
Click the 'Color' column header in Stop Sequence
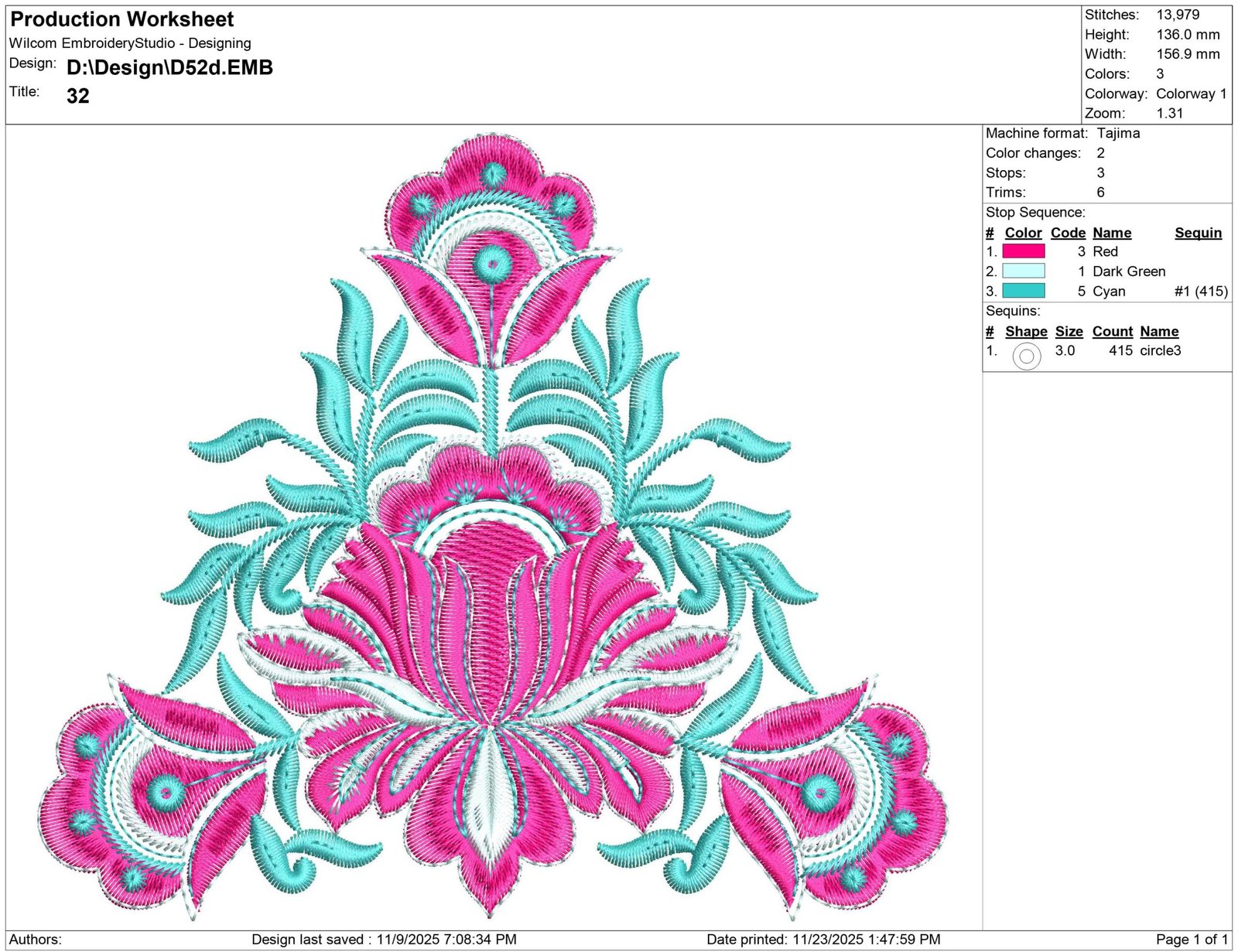pos(1023,233)
